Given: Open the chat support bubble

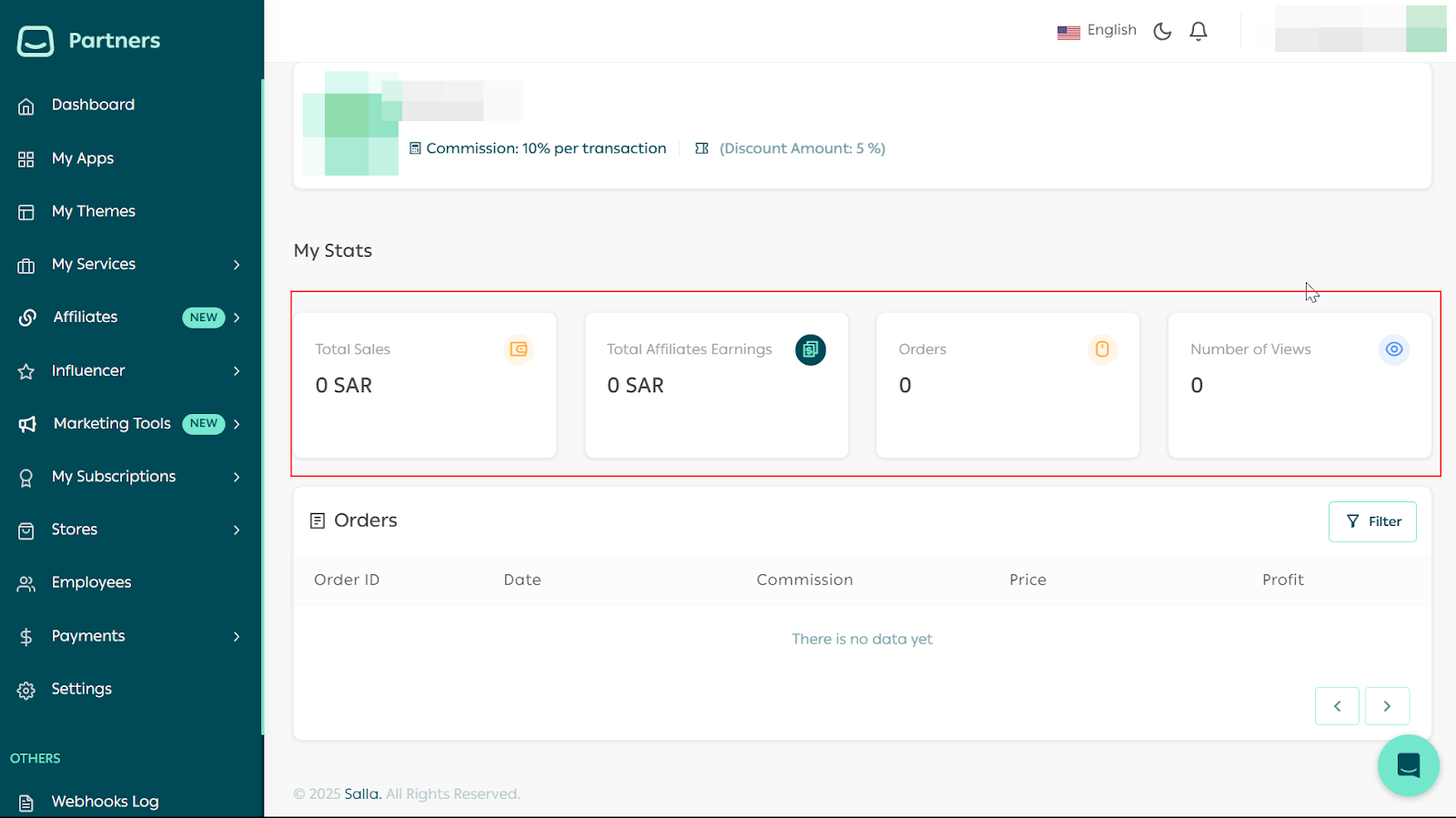Looking at the screenshot, I should click(x=1408, y=765).
